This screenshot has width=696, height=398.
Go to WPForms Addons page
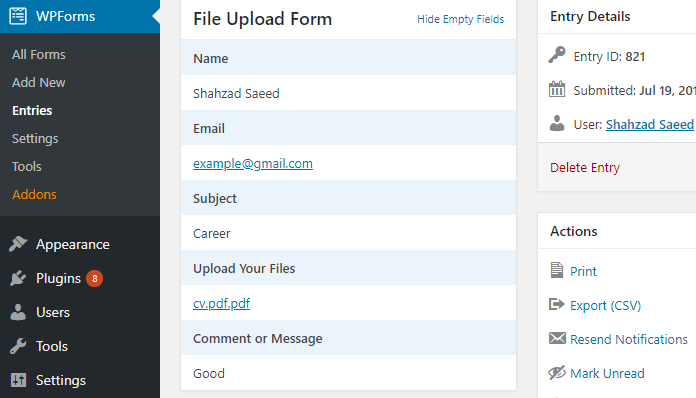[34, 194]
